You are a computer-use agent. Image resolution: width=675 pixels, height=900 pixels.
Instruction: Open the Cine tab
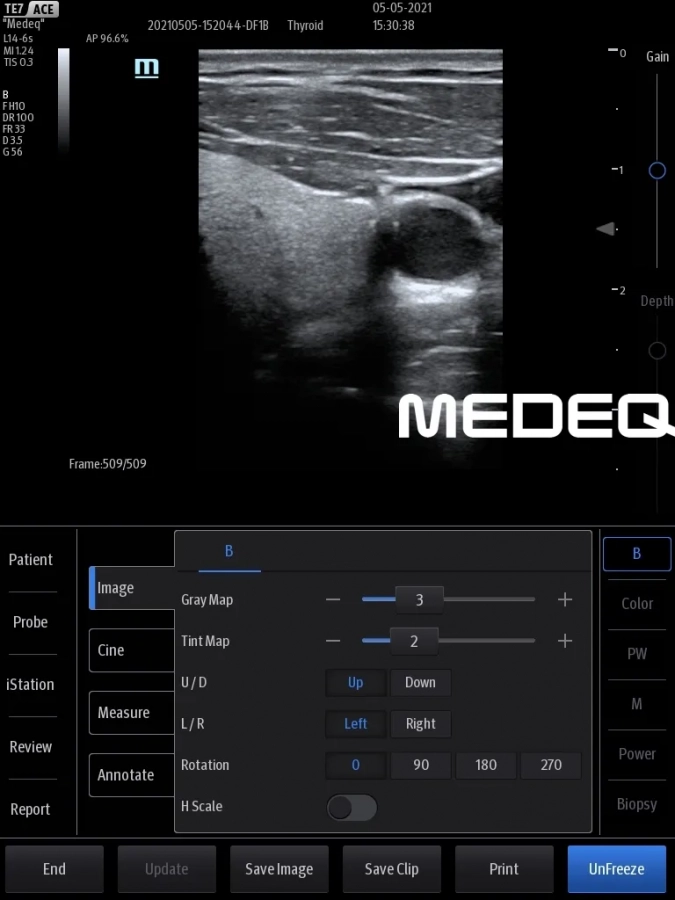pyautogui.click(x=132, y=650)
